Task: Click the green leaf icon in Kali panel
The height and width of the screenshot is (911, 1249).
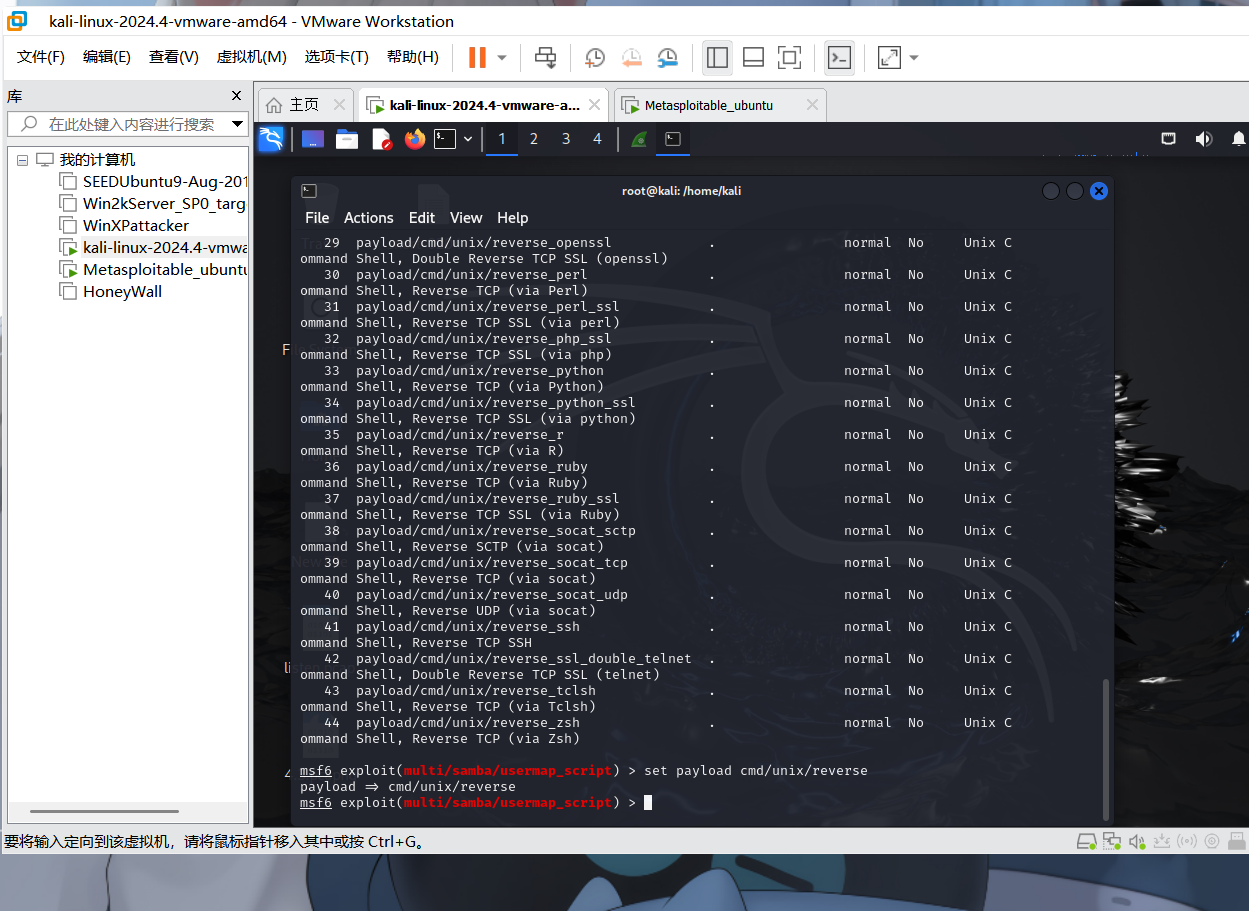Action: (639, 139)
